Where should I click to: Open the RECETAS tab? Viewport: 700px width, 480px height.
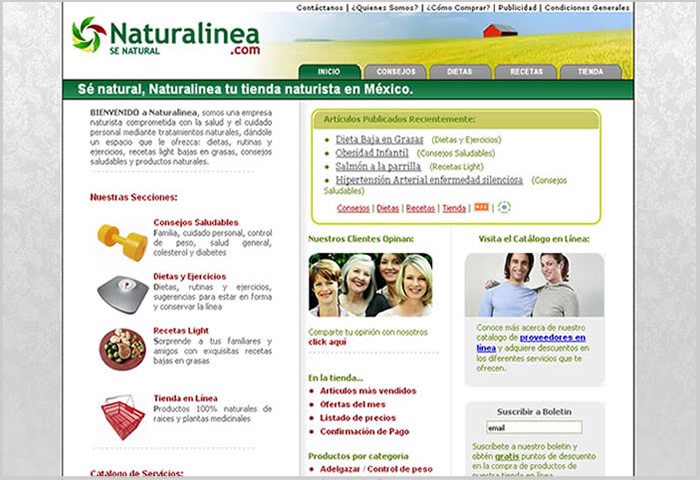pyautogui.click(x=526, y=72)
